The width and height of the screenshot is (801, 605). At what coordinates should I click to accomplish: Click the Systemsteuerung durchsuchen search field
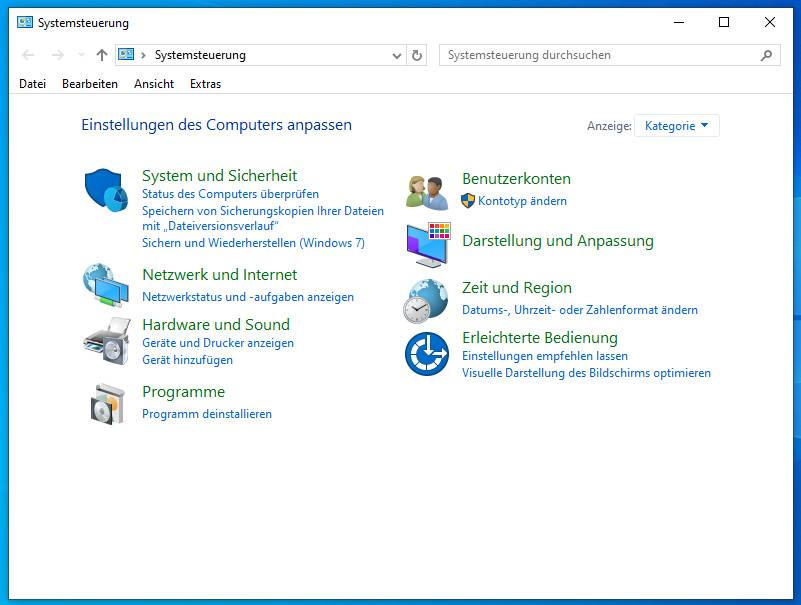600,55
